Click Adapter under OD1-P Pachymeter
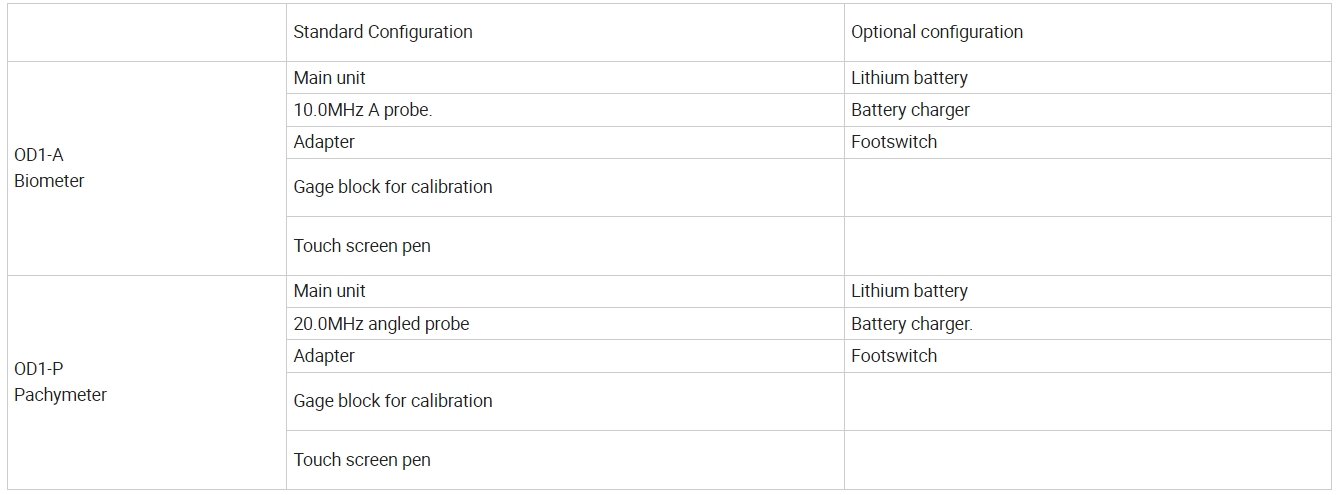Image resolution: width=1339 pixels, height=495 pixels. point(324,356)
